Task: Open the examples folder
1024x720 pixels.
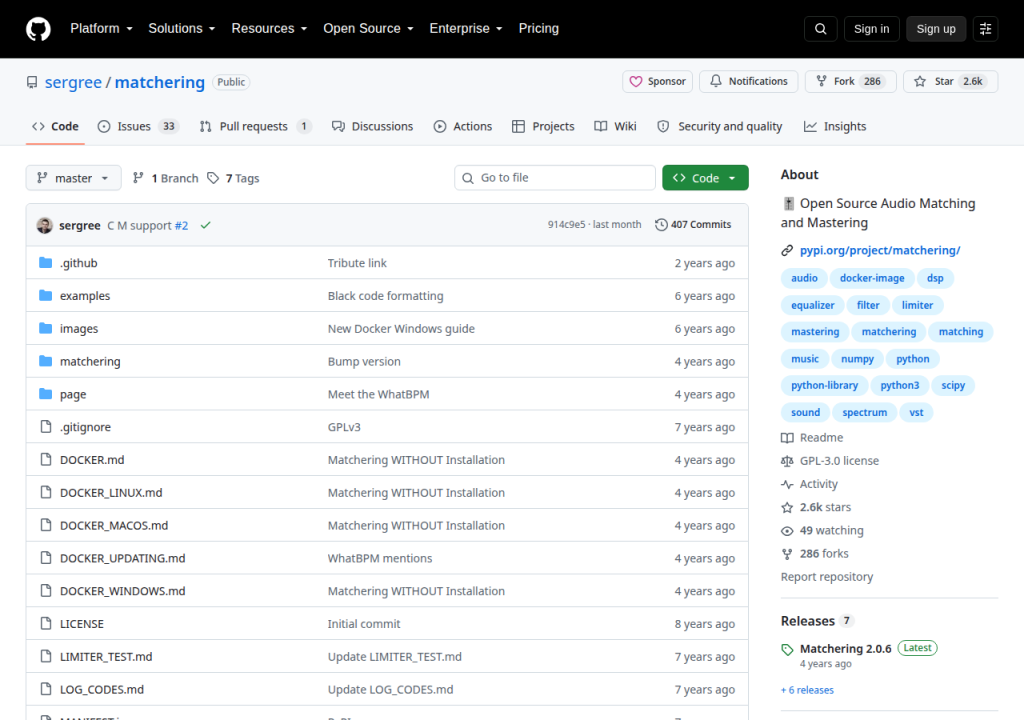Action: pyautogui.click(x=85, y=296)
